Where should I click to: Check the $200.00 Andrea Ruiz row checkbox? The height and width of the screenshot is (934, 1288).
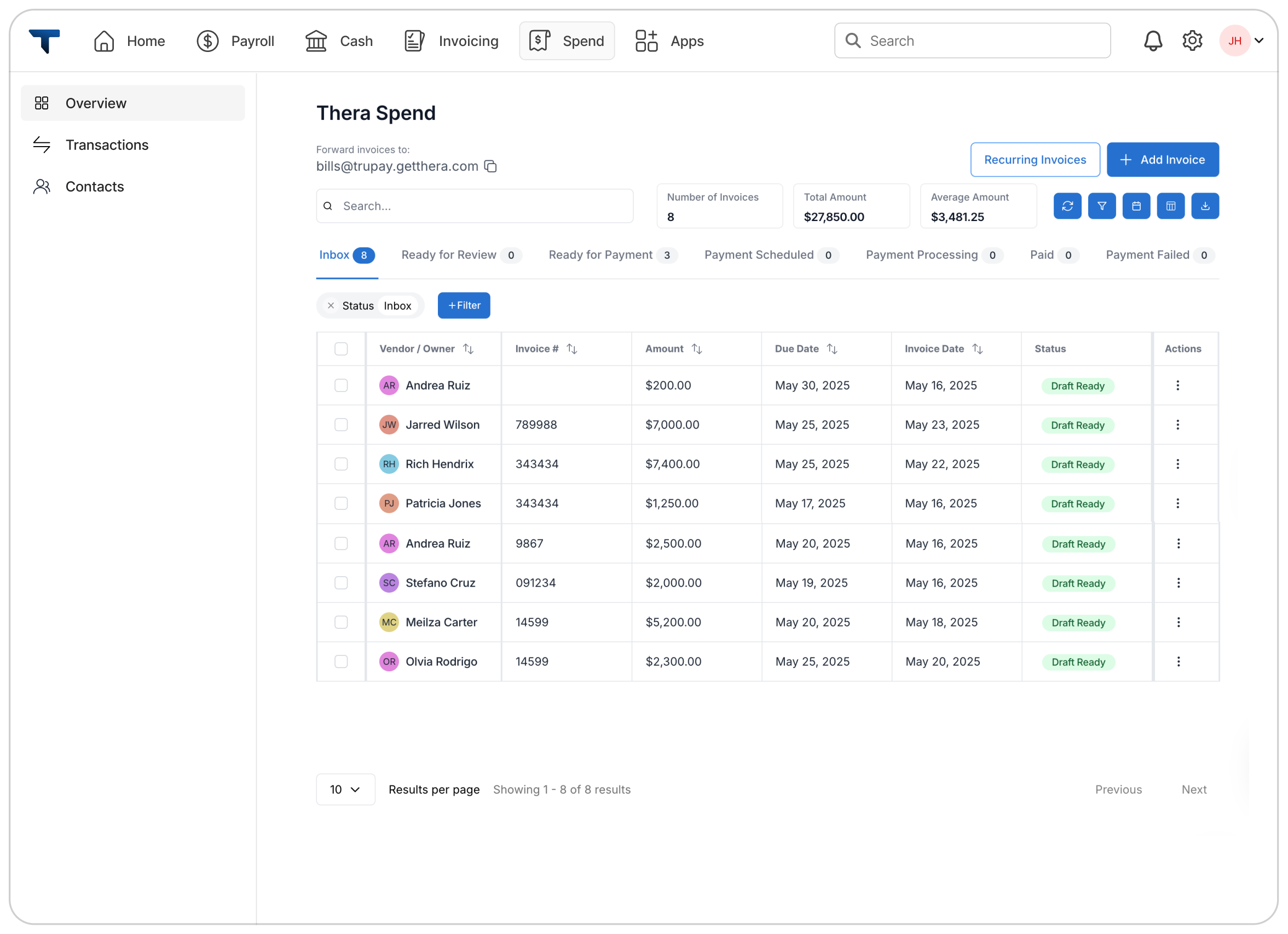pyautogui.click(x=340, y=386)
